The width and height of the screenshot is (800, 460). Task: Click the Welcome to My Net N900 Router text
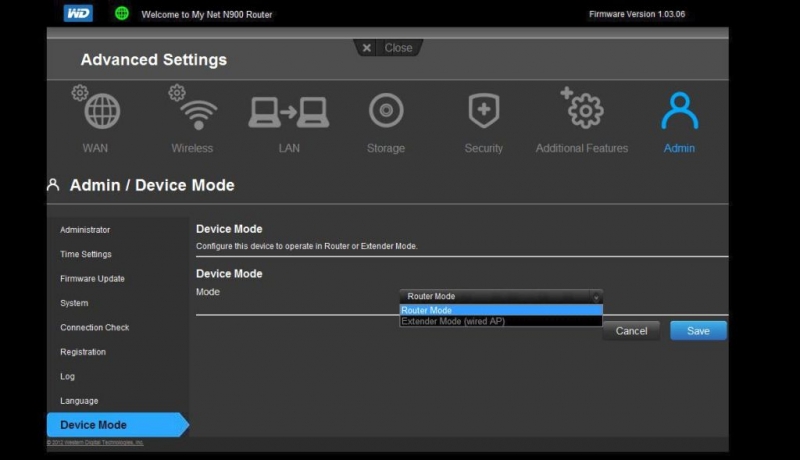(x=207, y=15)
